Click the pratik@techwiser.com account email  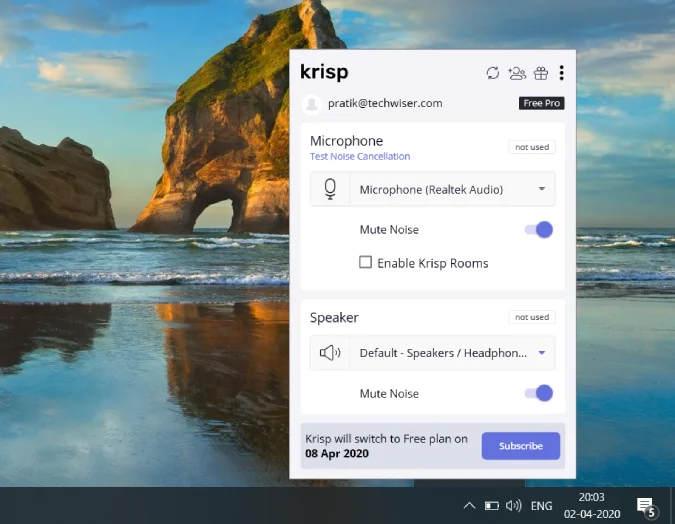pos(385,103)
